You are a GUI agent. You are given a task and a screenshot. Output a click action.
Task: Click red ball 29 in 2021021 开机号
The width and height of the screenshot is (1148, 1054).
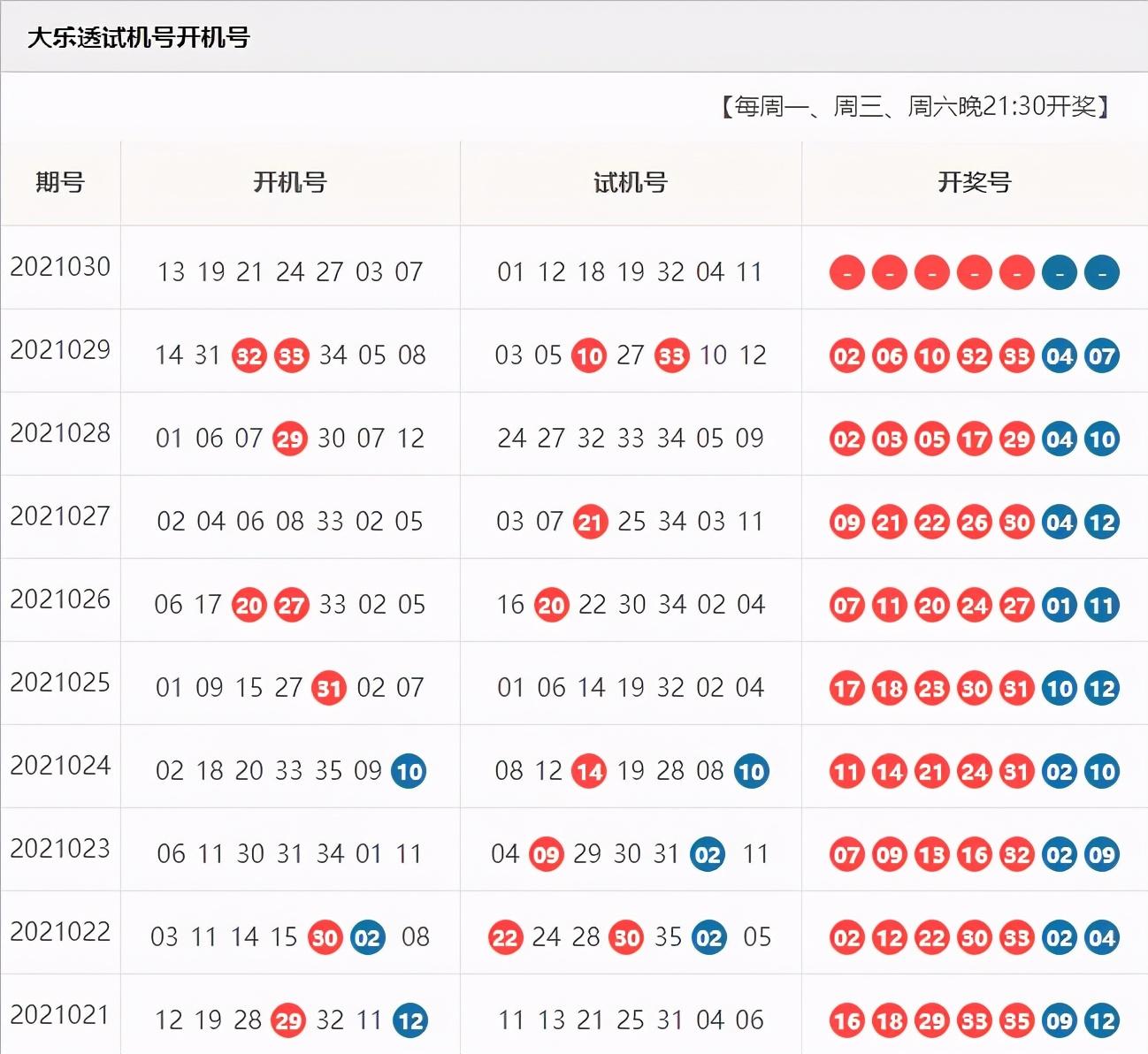pyautogui.click(x=288, y=1021)
